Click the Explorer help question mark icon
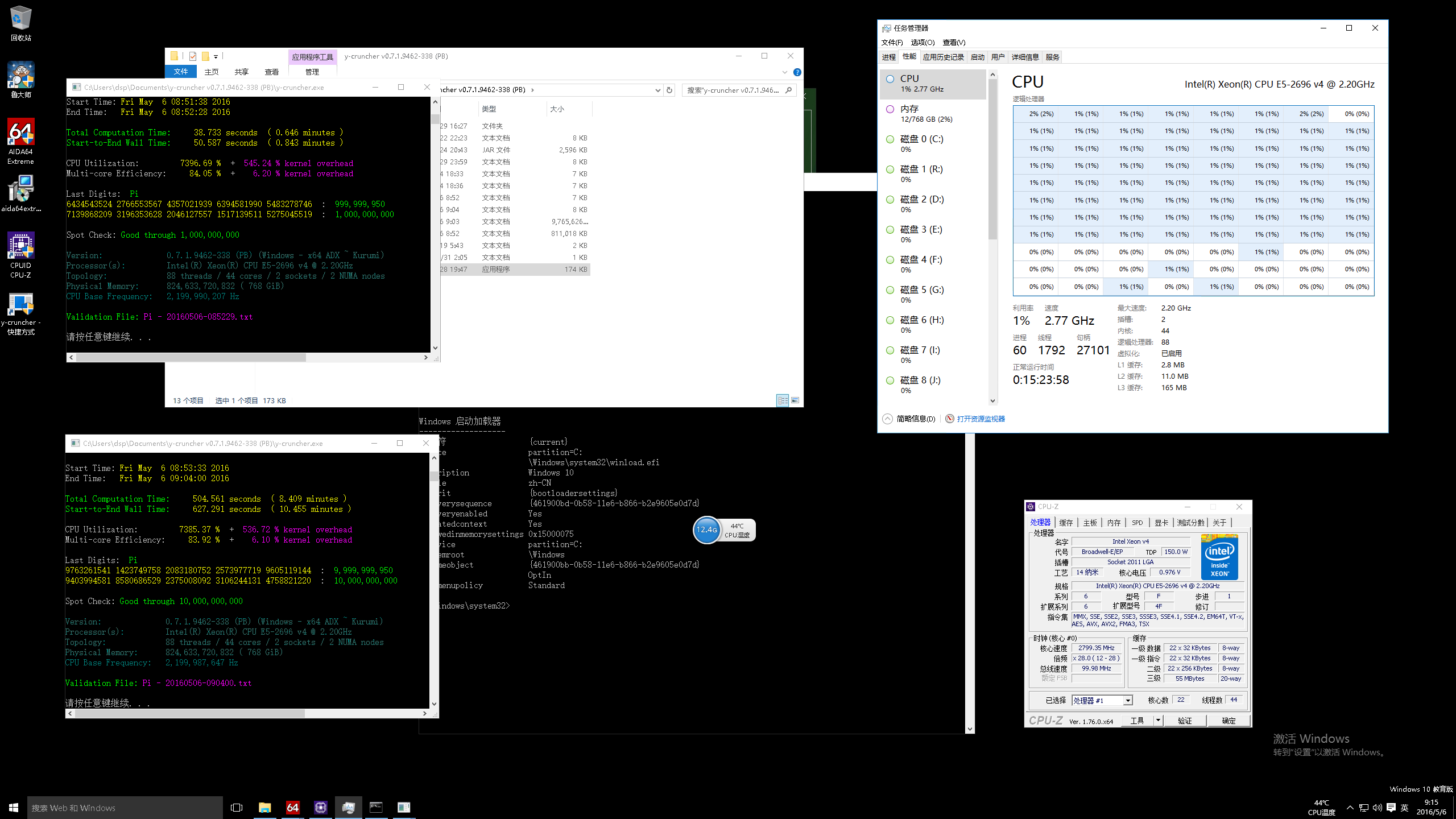The height and width of the screenshot is (819, 1456). 797,72
